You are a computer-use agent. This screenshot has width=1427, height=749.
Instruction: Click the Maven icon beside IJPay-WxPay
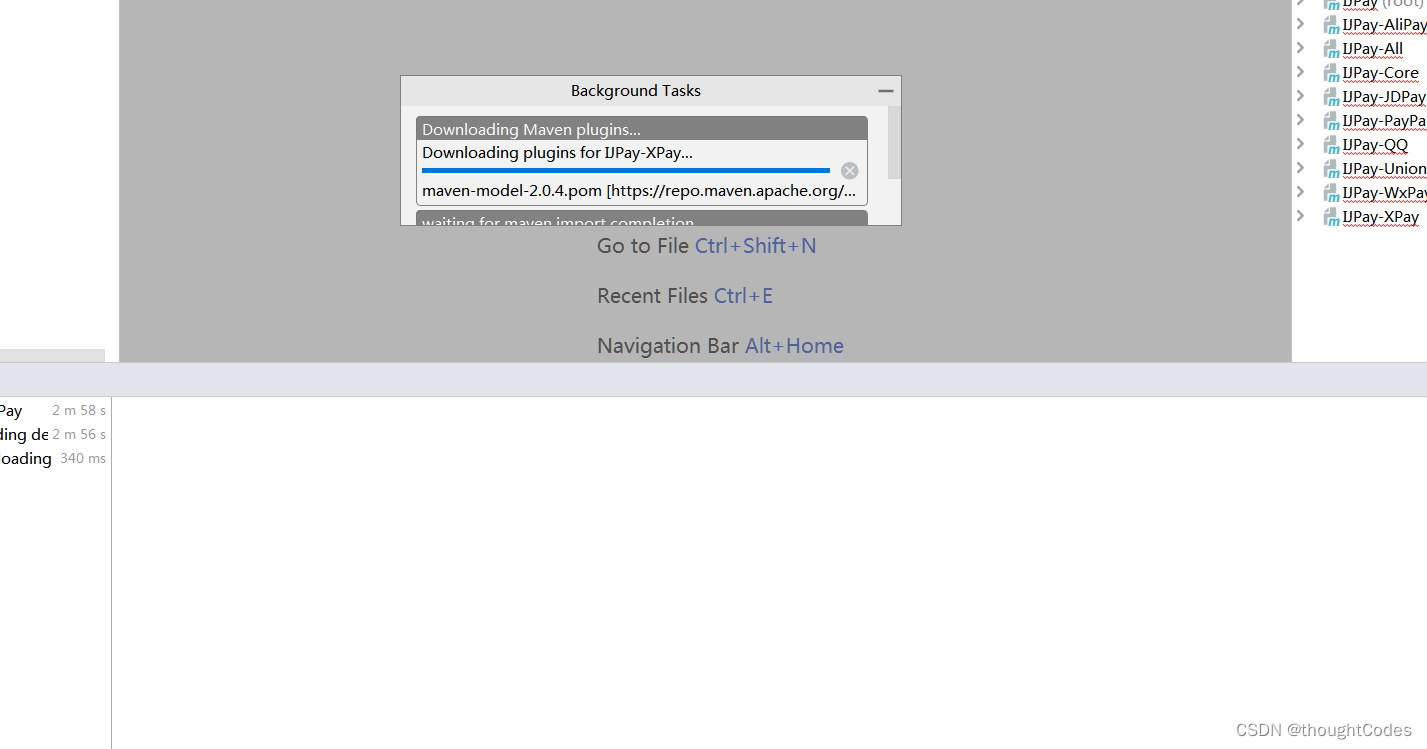pyautogui.click(x=1331, y=193)
